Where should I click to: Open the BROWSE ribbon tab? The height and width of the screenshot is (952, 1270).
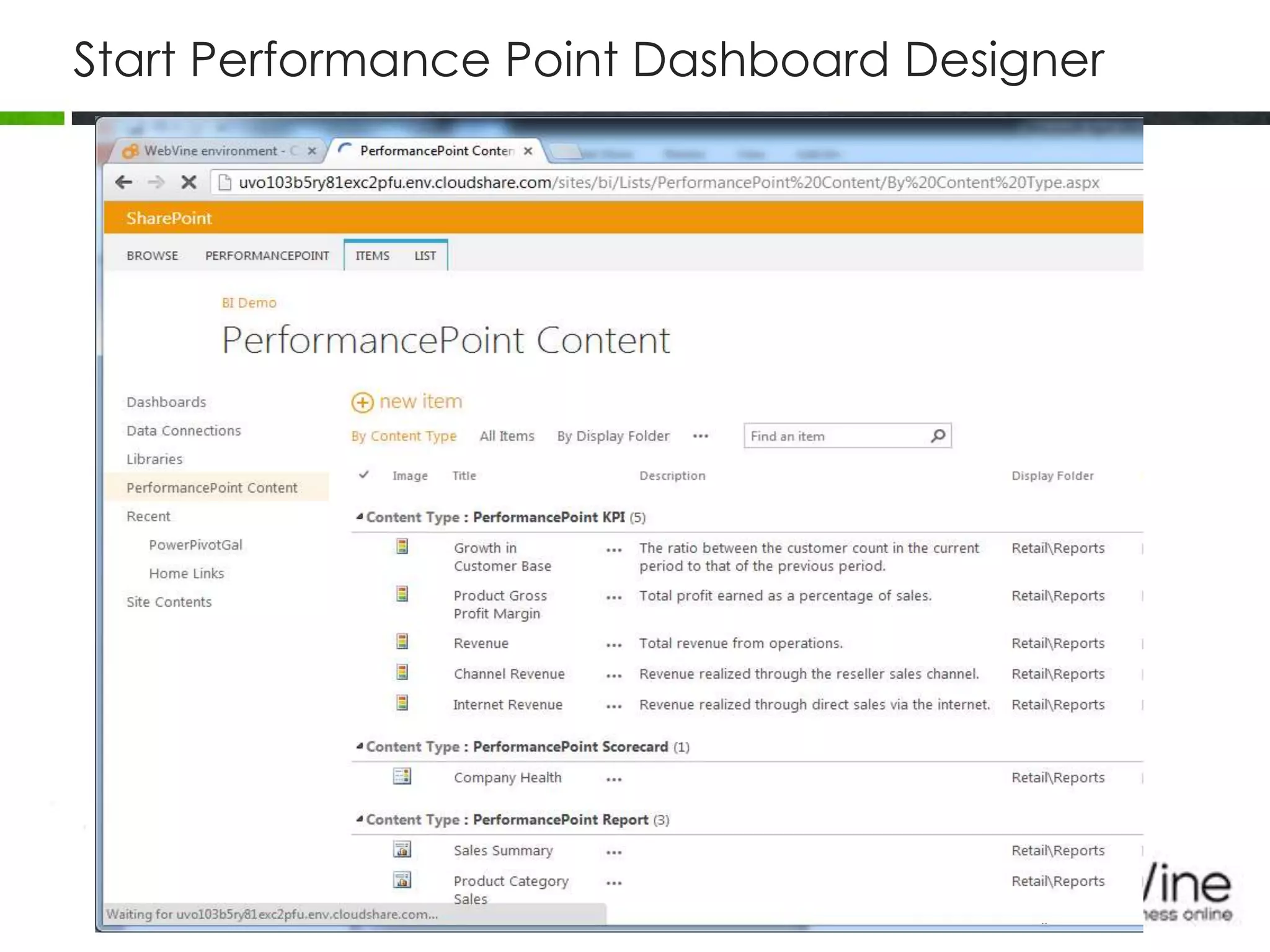point(153,255)
